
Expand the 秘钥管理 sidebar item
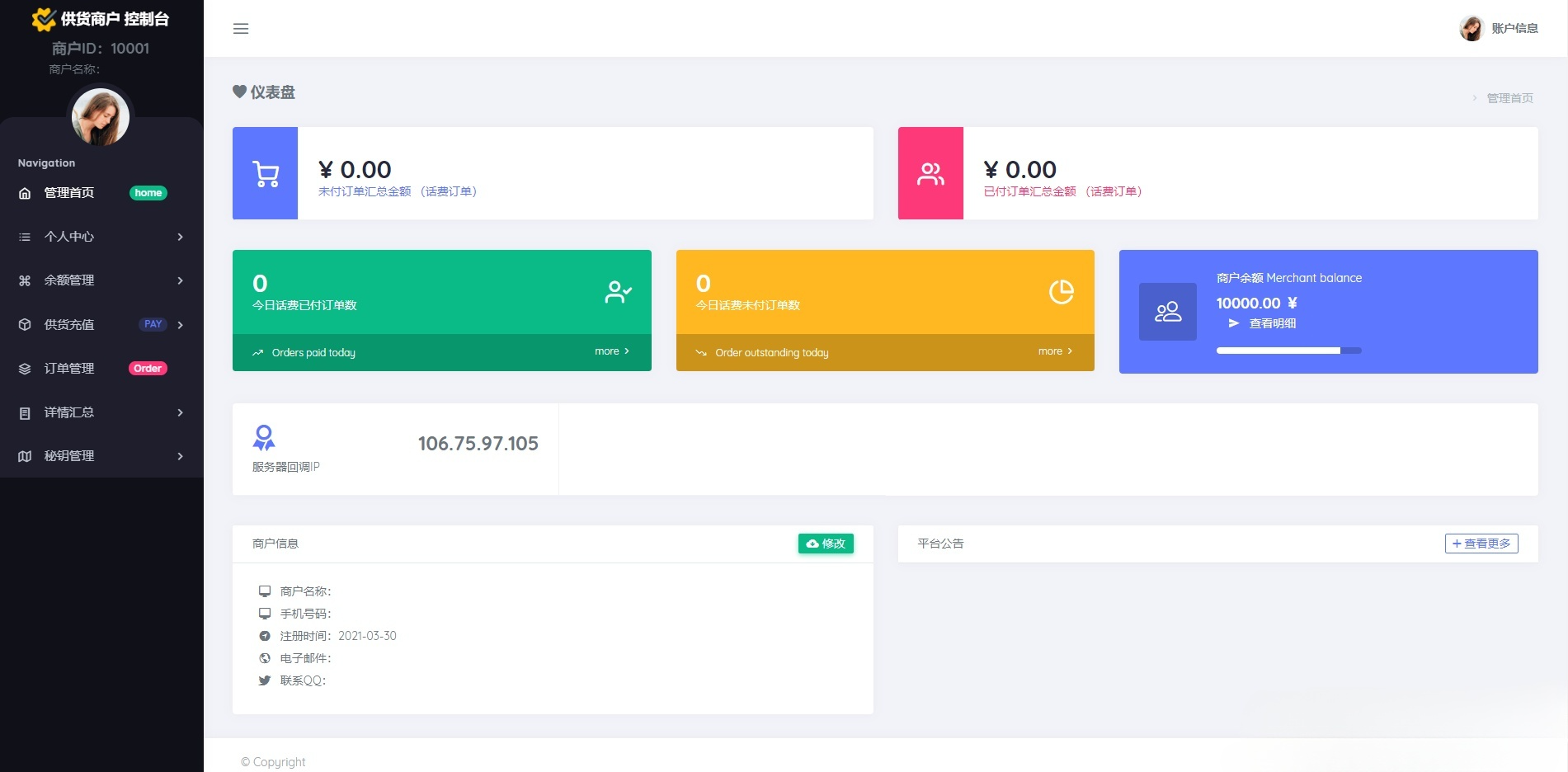[x=101, y=456]
